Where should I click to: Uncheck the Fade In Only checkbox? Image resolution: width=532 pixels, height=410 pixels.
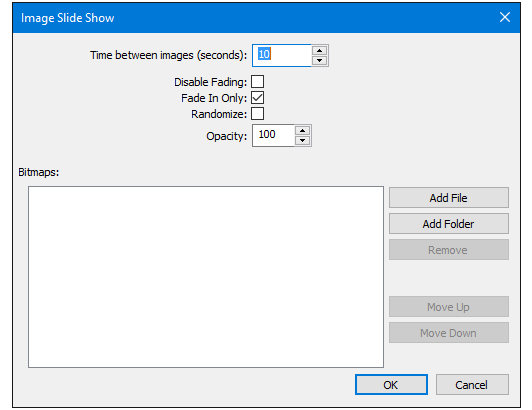pyautogui.click(x=258, y=98)
